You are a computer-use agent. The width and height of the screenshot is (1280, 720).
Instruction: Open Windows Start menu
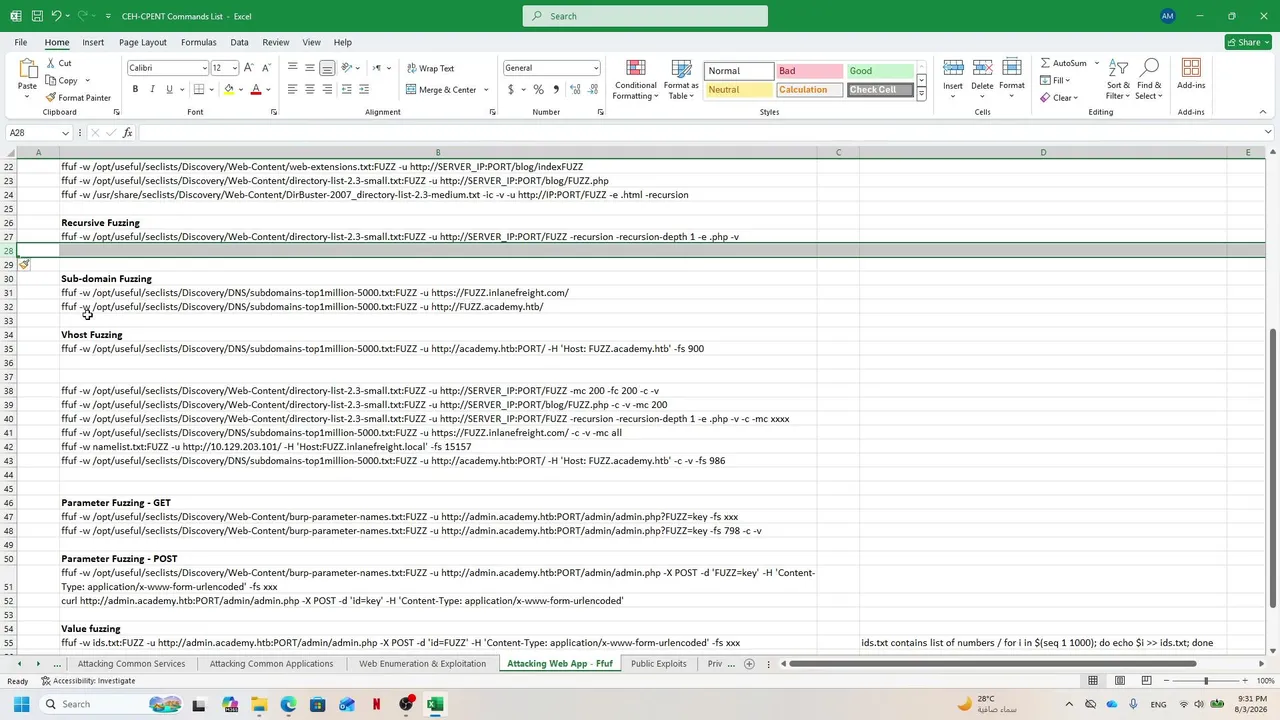coord(21,704)
